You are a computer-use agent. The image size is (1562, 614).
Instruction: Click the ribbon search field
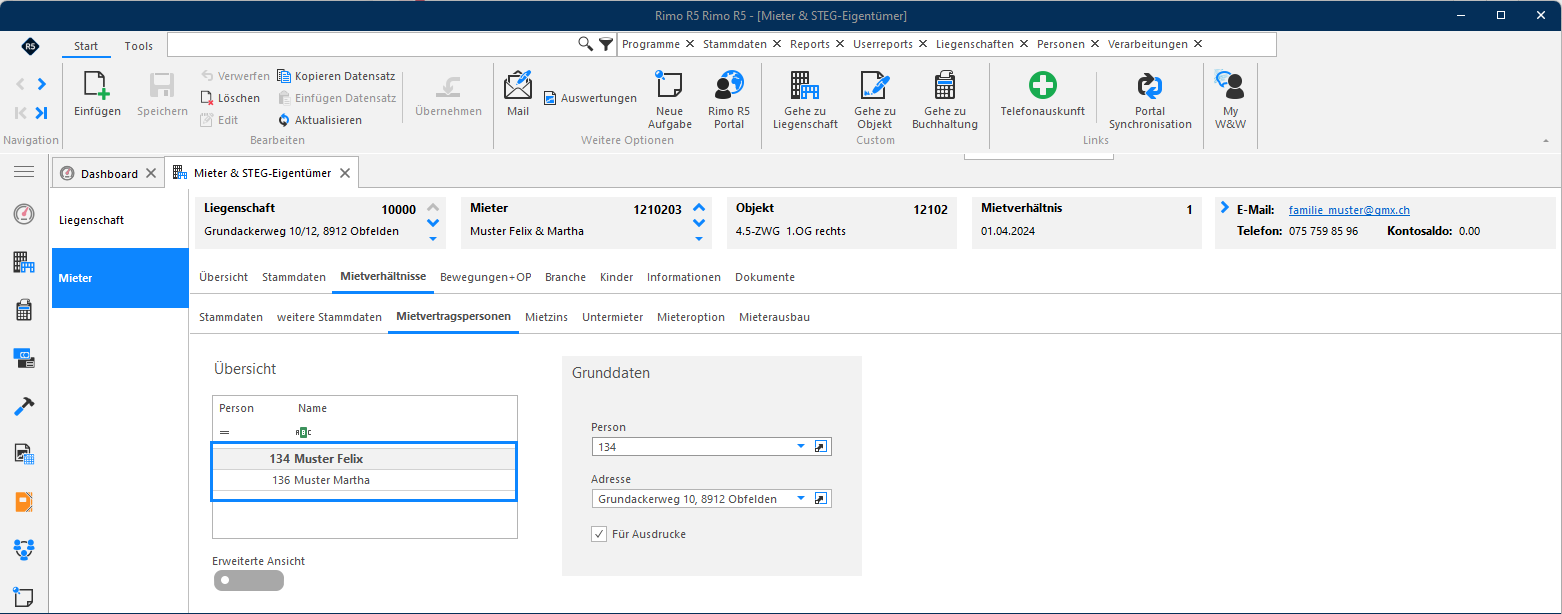[372, 44]
